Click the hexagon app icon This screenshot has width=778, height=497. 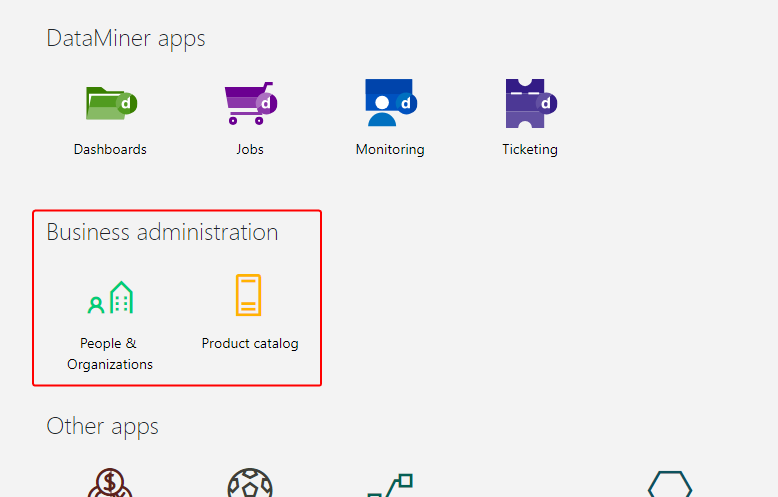670,484
